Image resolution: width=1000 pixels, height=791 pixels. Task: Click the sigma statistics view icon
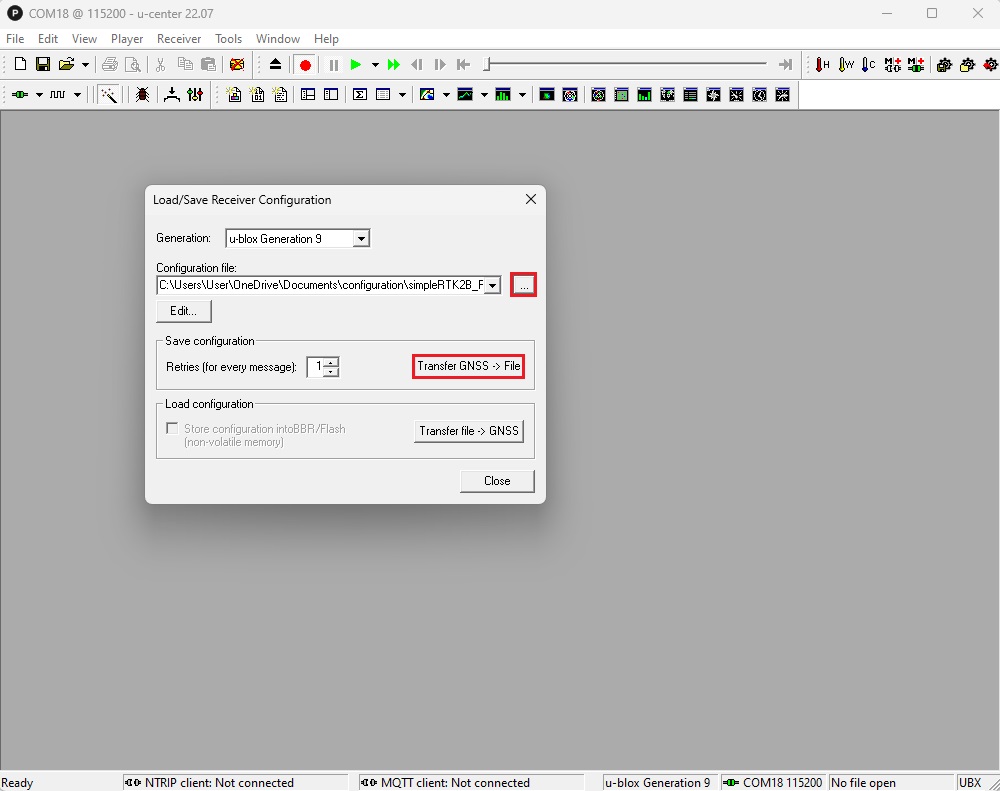click(359, 95)
